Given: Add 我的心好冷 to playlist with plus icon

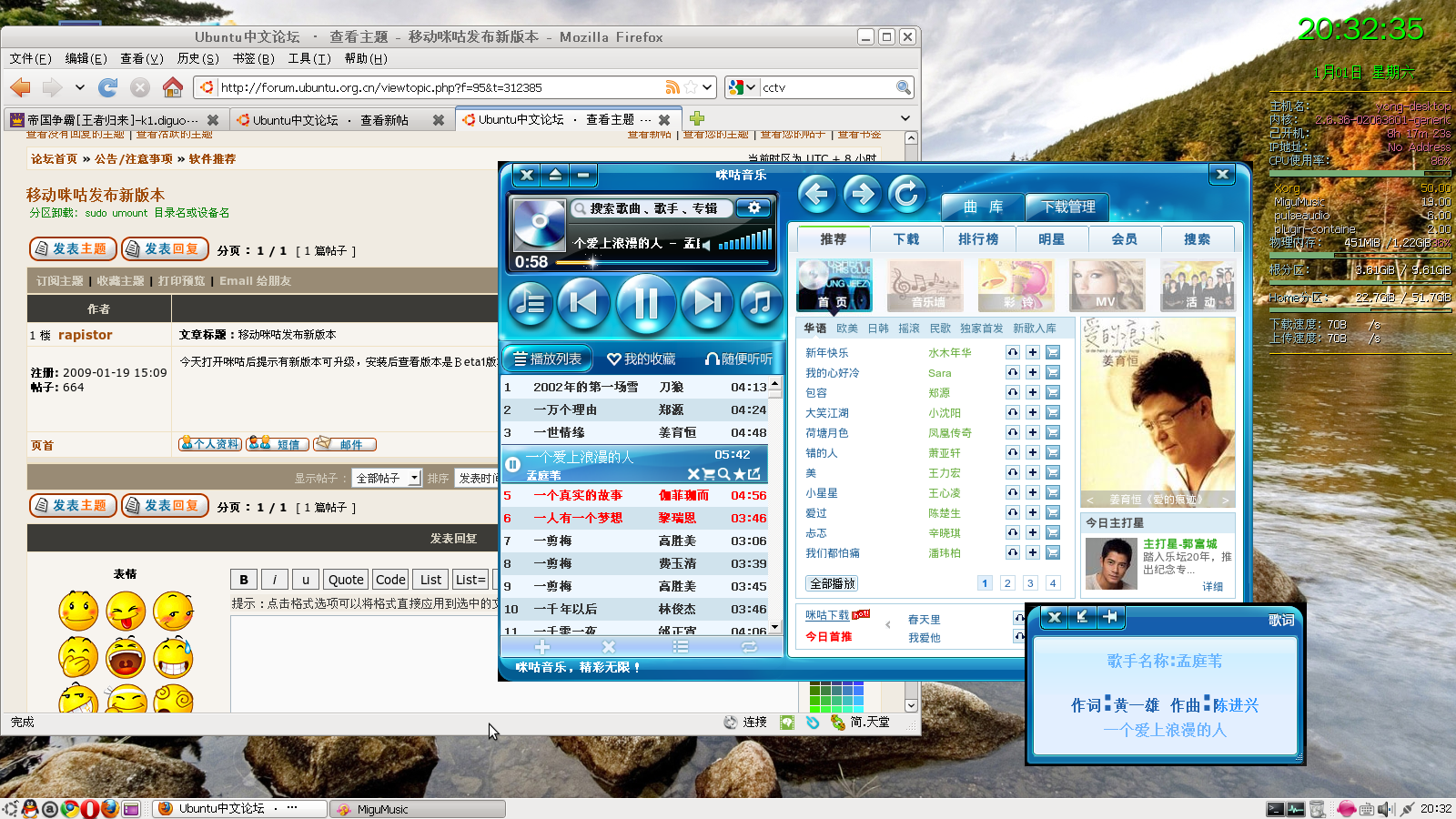Looking at the screenshot, I should pos(1033,372).
